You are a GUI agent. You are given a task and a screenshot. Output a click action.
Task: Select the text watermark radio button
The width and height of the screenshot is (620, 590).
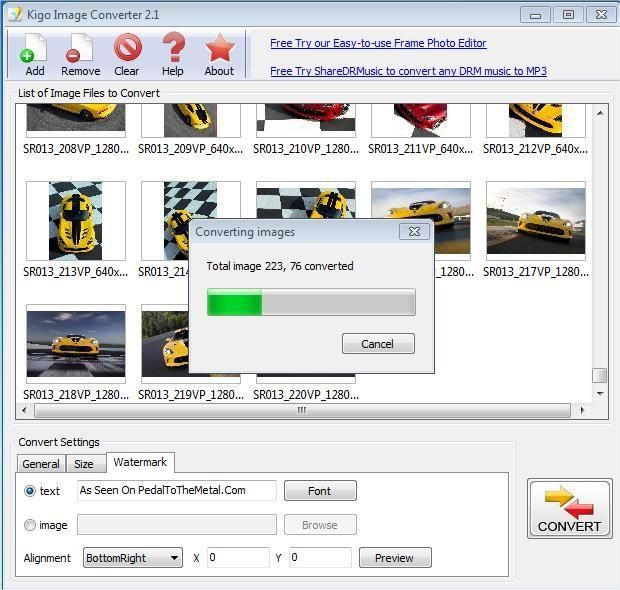30,491
